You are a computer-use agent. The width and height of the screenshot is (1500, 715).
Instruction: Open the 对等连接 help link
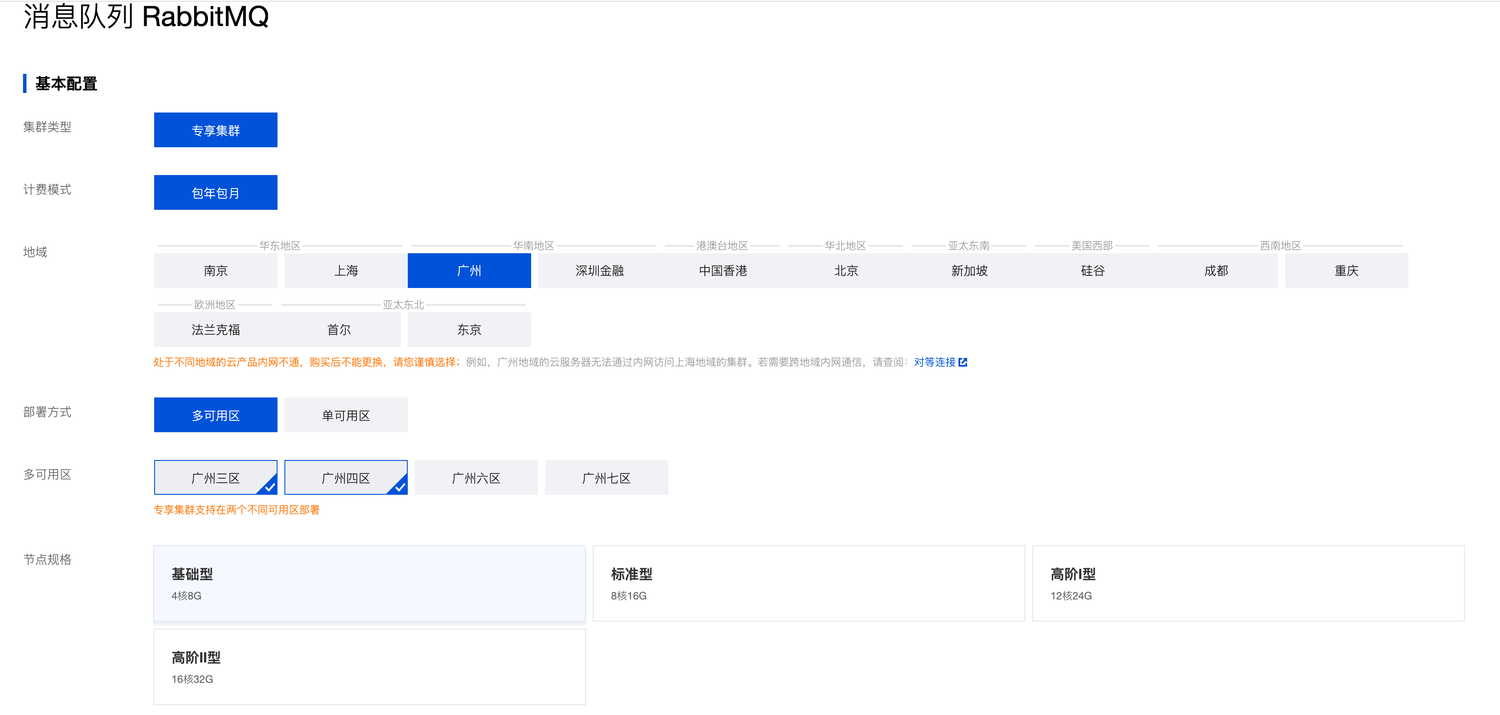[940, 362]
